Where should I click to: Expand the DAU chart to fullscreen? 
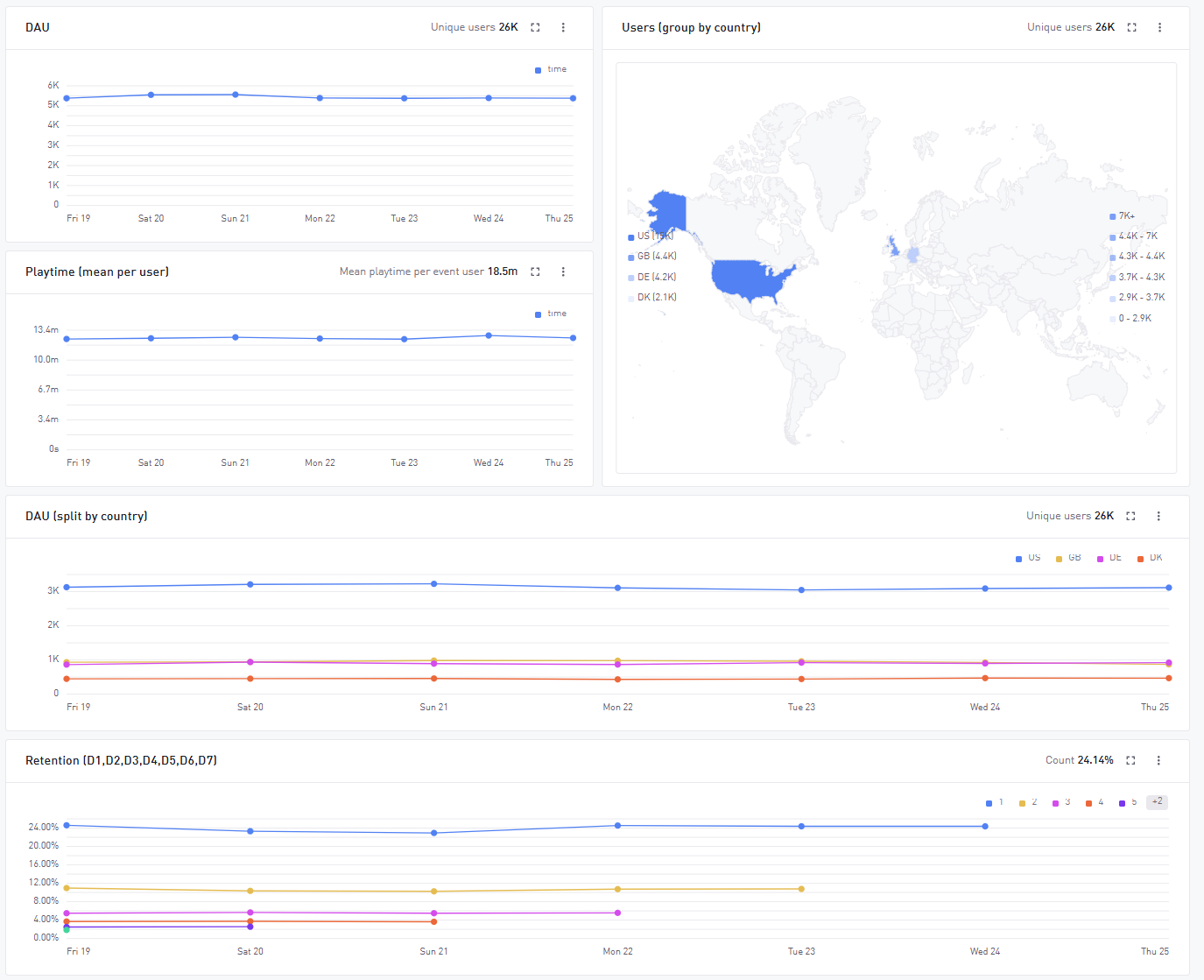click(x=535, y=27)
